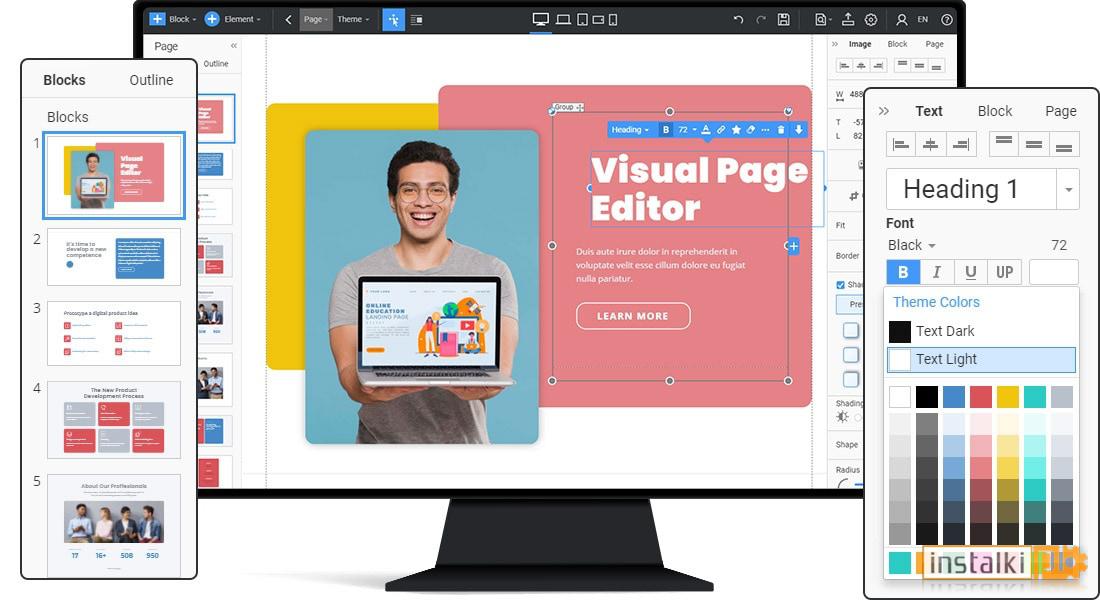Switch to the Outline tab
Image resolution: width=1100 pixels, height=600 pixels.
pos(151,80)
